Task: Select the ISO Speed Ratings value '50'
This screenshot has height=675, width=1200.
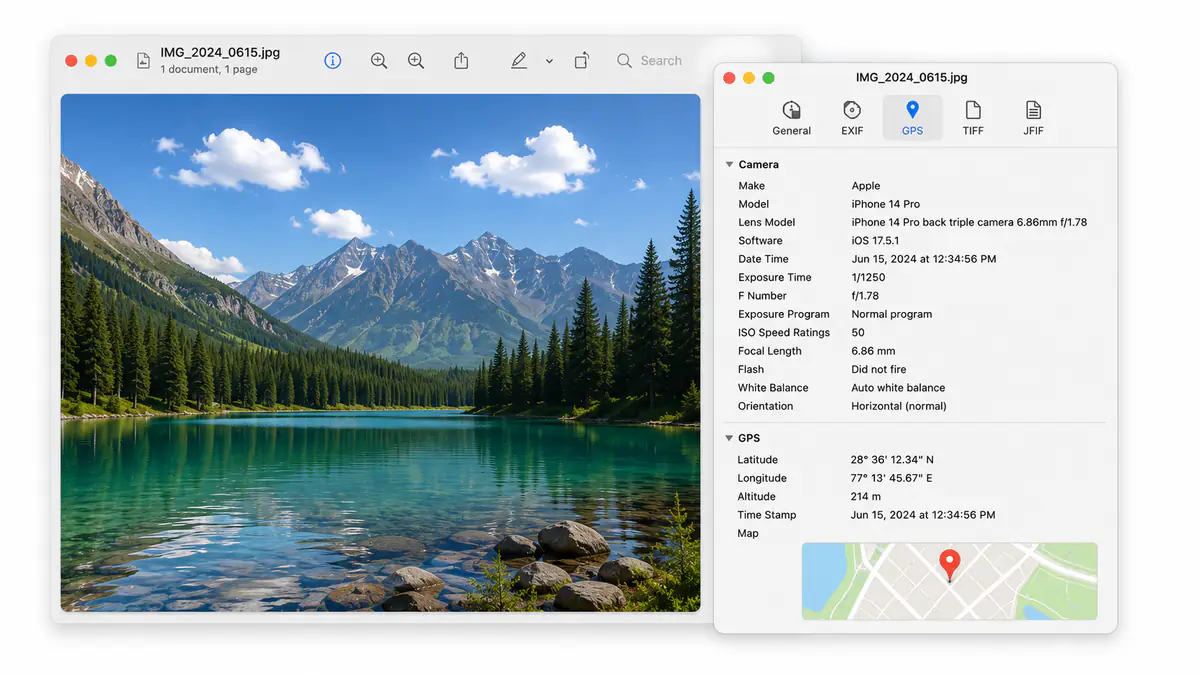Action: pos(858,333)
